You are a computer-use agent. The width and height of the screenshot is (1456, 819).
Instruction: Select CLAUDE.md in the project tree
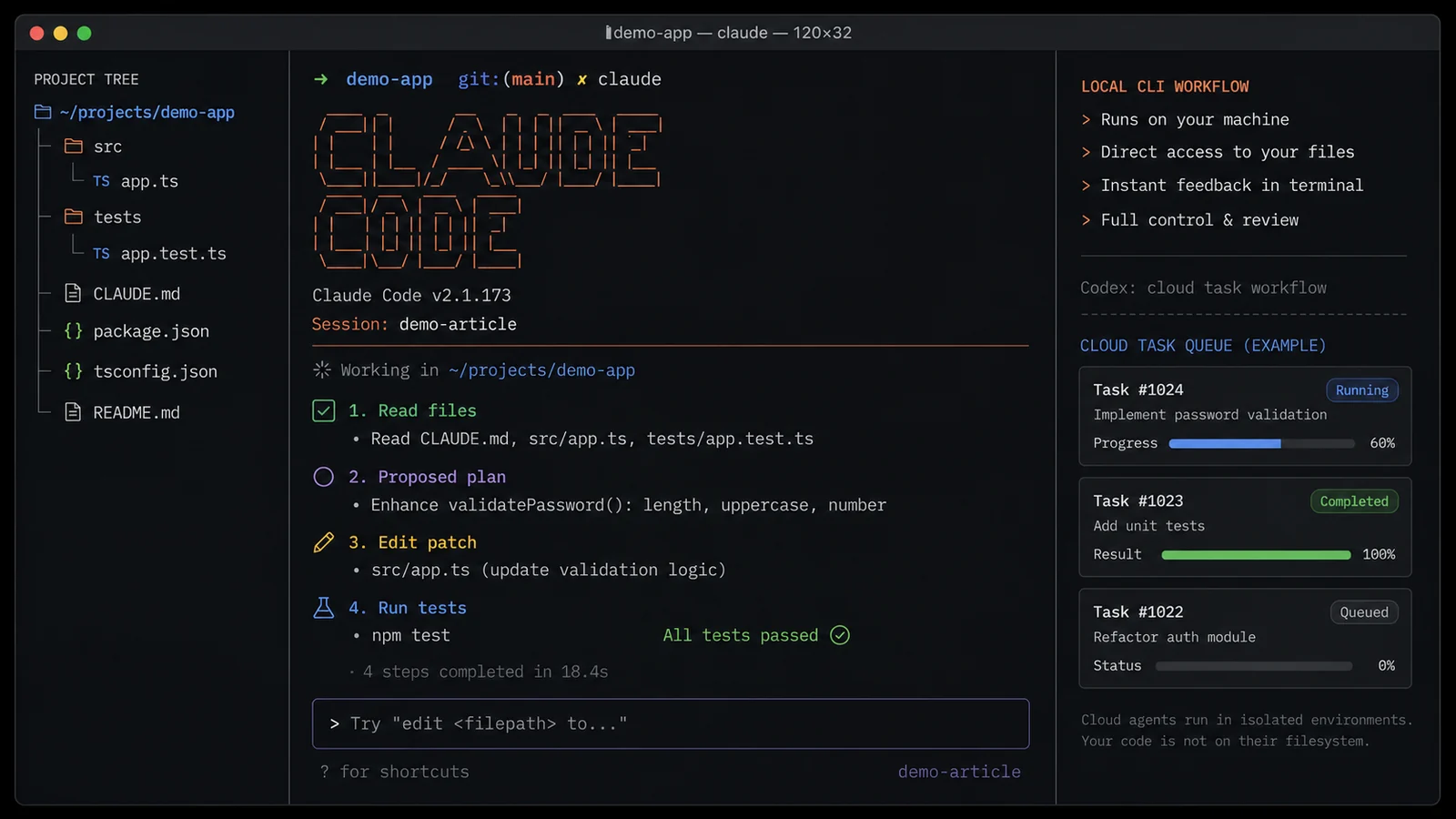point(136,294)
